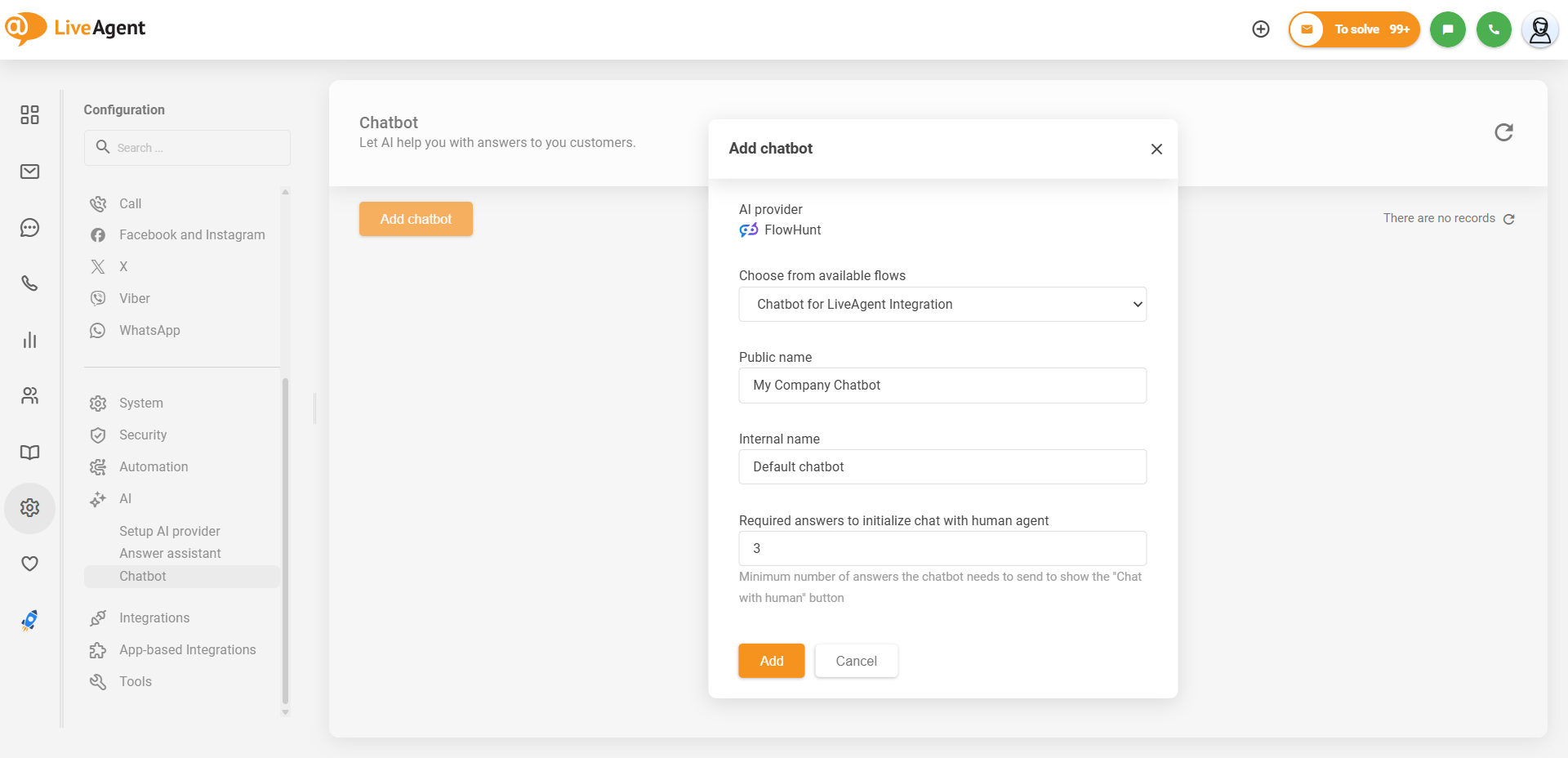Click the Public name input field
This screenshot has width=1568, height=758.
pyautogui.click(x=942, y=386)
